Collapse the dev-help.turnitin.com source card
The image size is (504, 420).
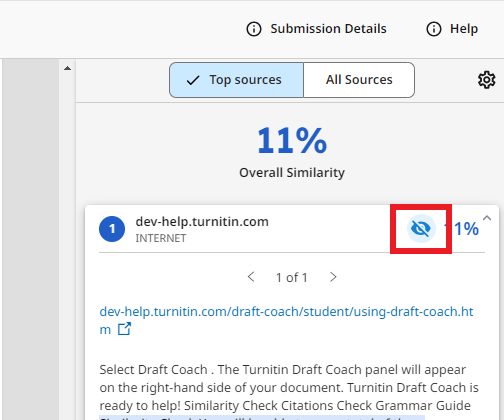pos(487,218)
